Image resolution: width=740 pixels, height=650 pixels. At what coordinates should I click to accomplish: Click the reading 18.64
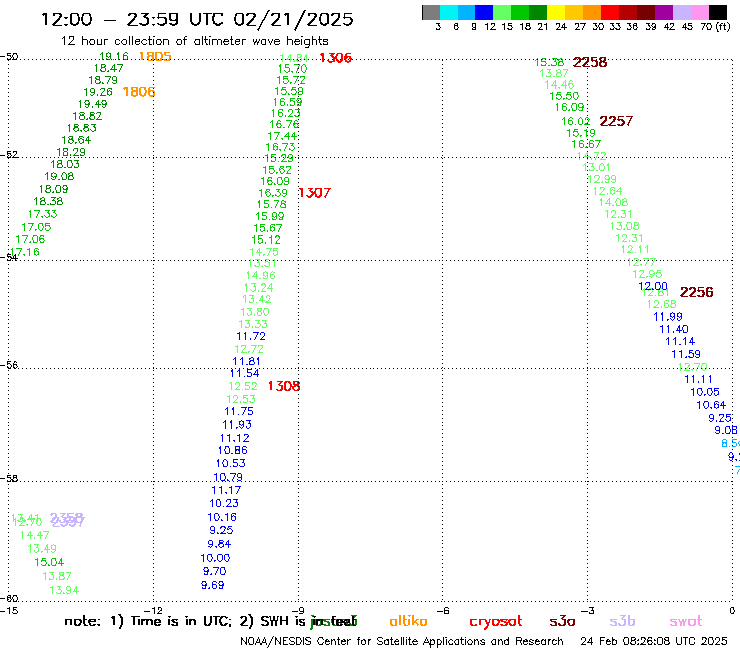click(76, 140)
